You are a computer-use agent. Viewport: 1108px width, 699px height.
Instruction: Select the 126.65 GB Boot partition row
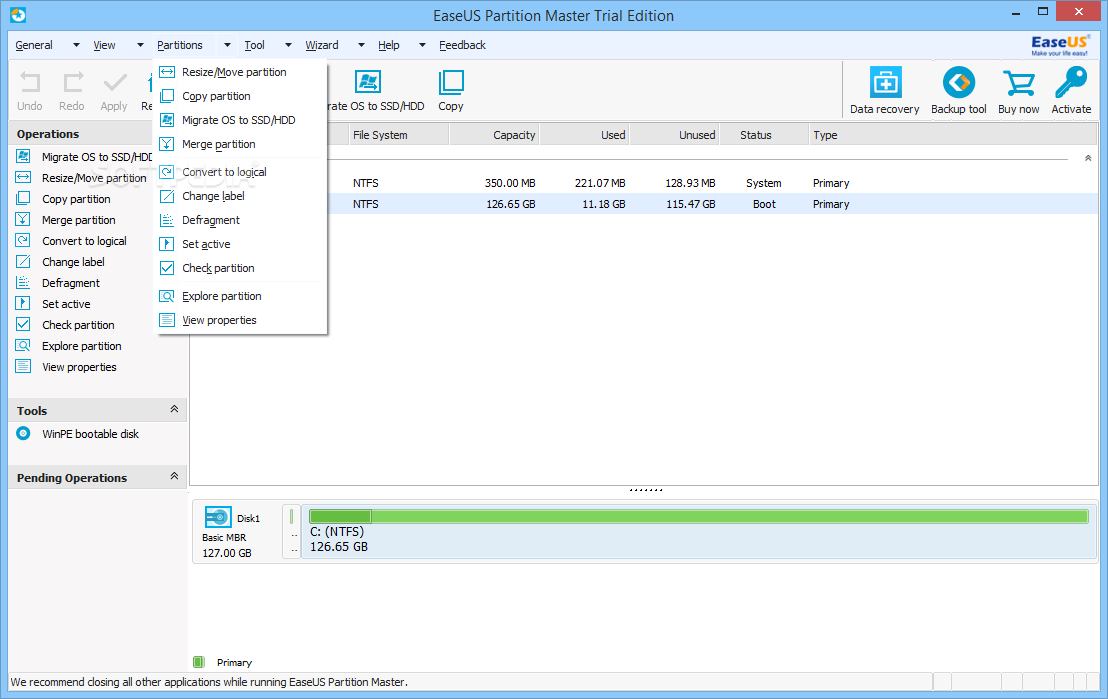click(x=643, y=204)
